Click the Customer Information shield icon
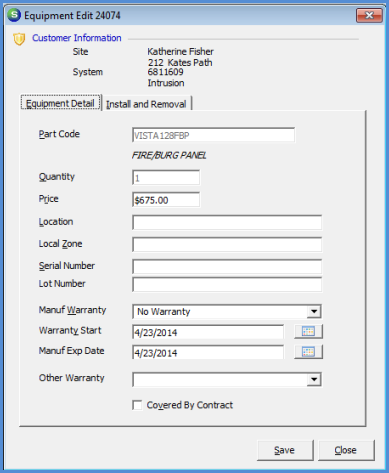389x473 pixels. pos(19,39)
